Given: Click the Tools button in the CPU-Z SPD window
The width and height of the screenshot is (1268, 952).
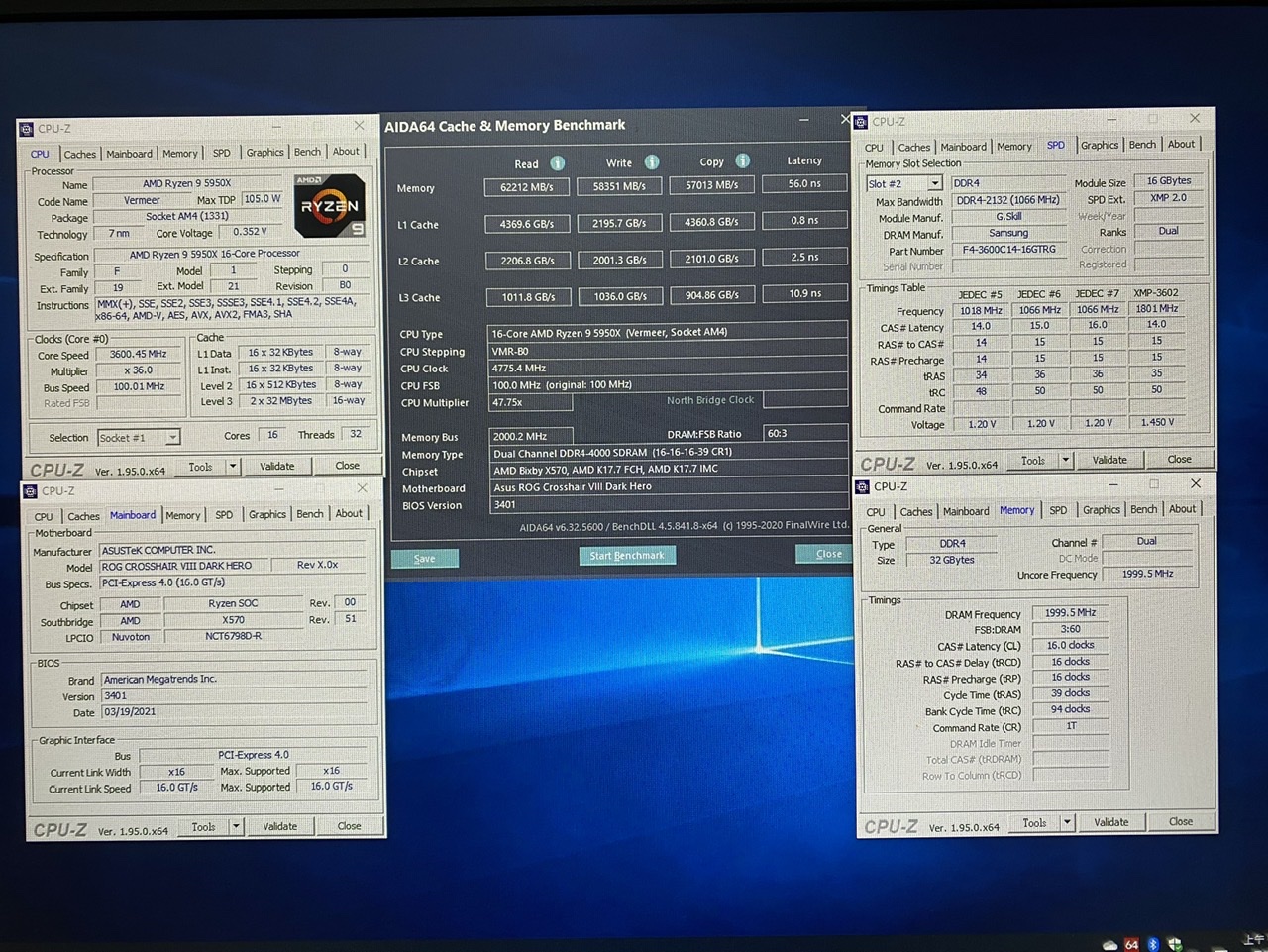Looking at the screenshot, I should coord(1033,460).
